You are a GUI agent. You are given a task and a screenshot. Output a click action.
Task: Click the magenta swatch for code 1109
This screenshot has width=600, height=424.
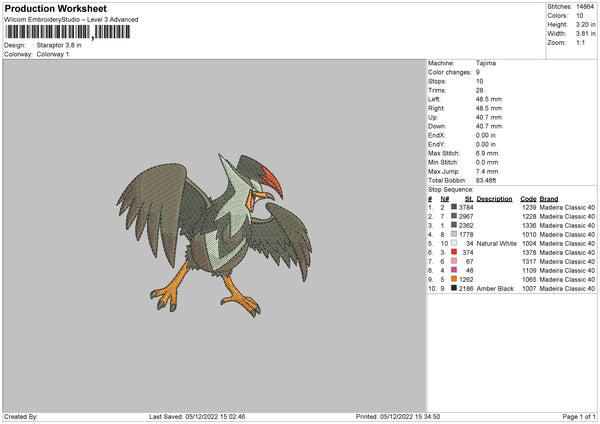(x=454, y=270)
